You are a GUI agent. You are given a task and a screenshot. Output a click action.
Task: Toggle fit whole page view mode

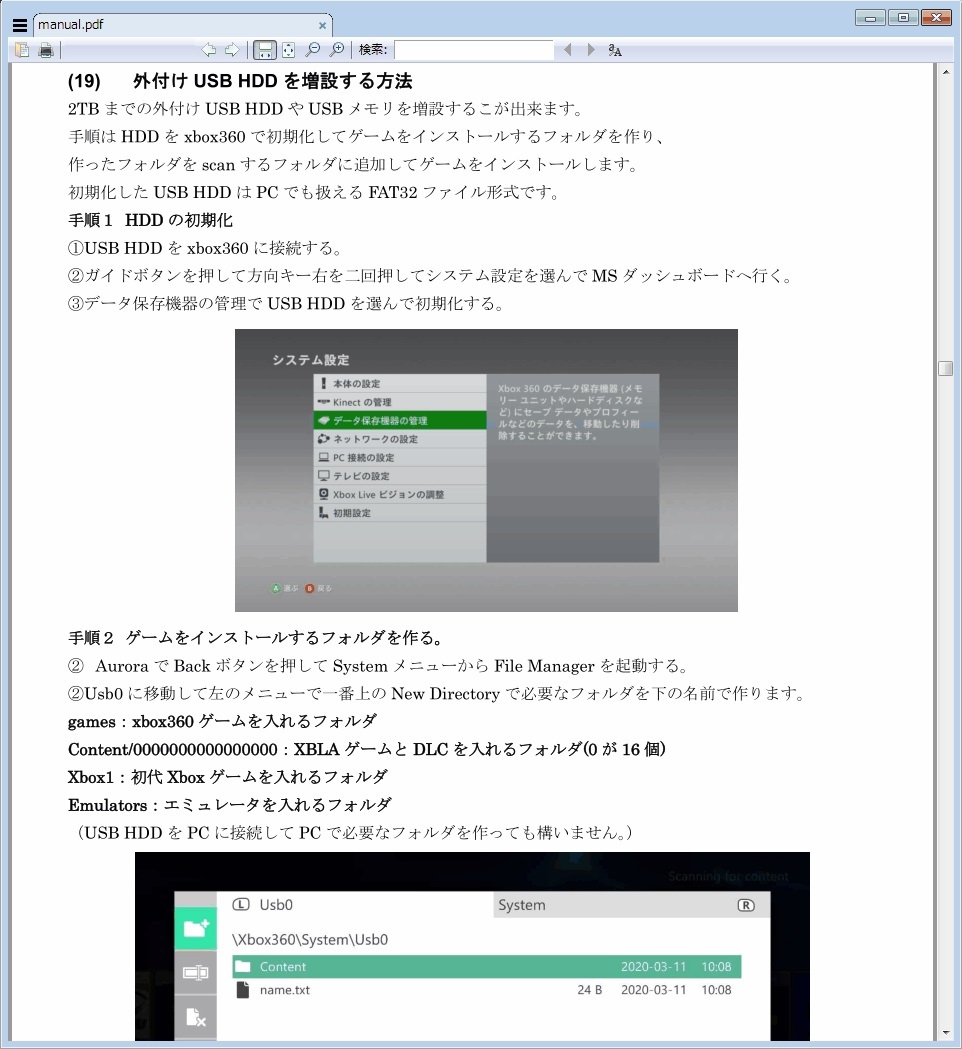point(287,49)
